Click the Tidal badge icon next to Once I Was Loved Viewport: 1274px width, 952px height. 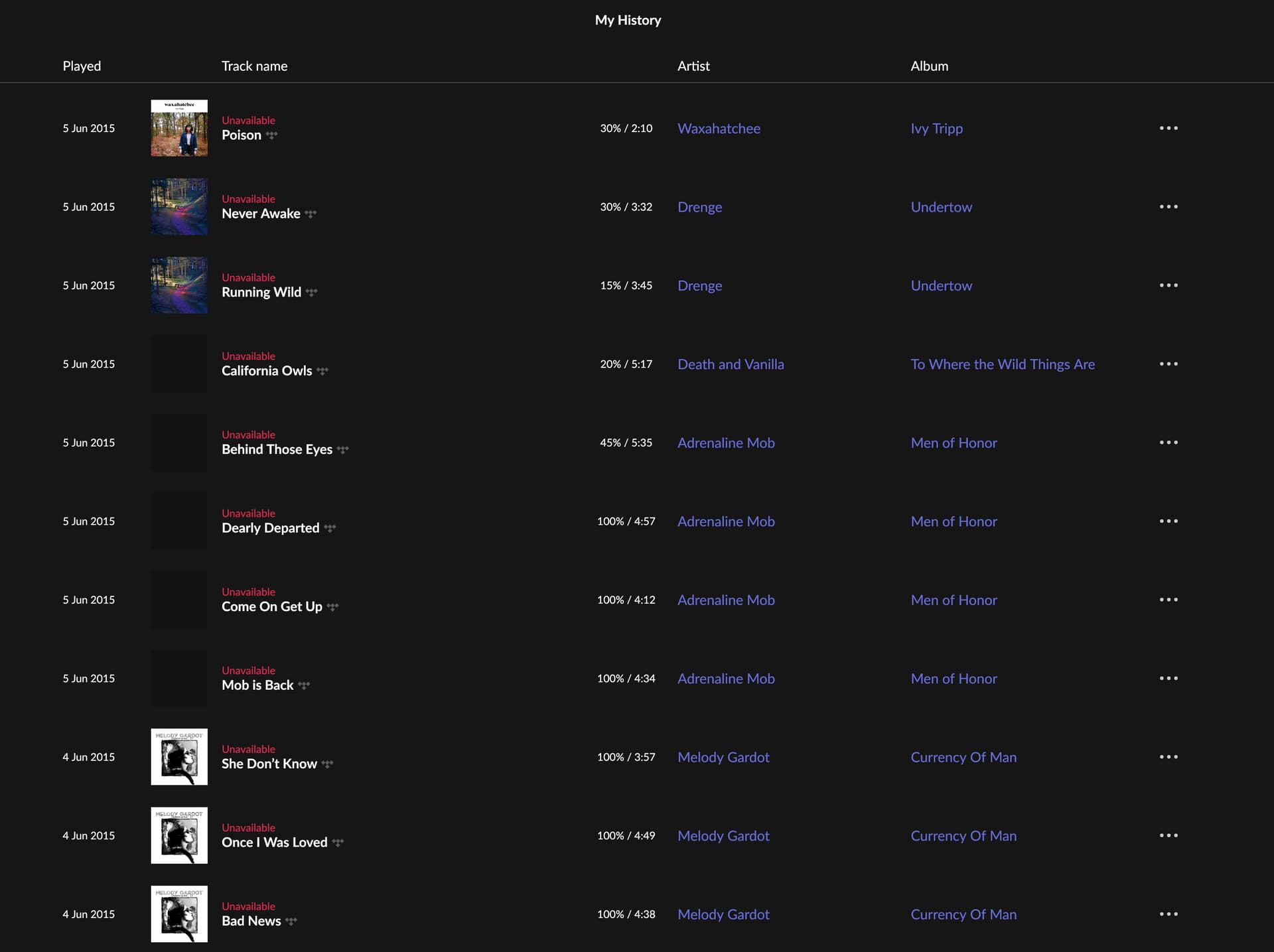(x=338, y=843)
